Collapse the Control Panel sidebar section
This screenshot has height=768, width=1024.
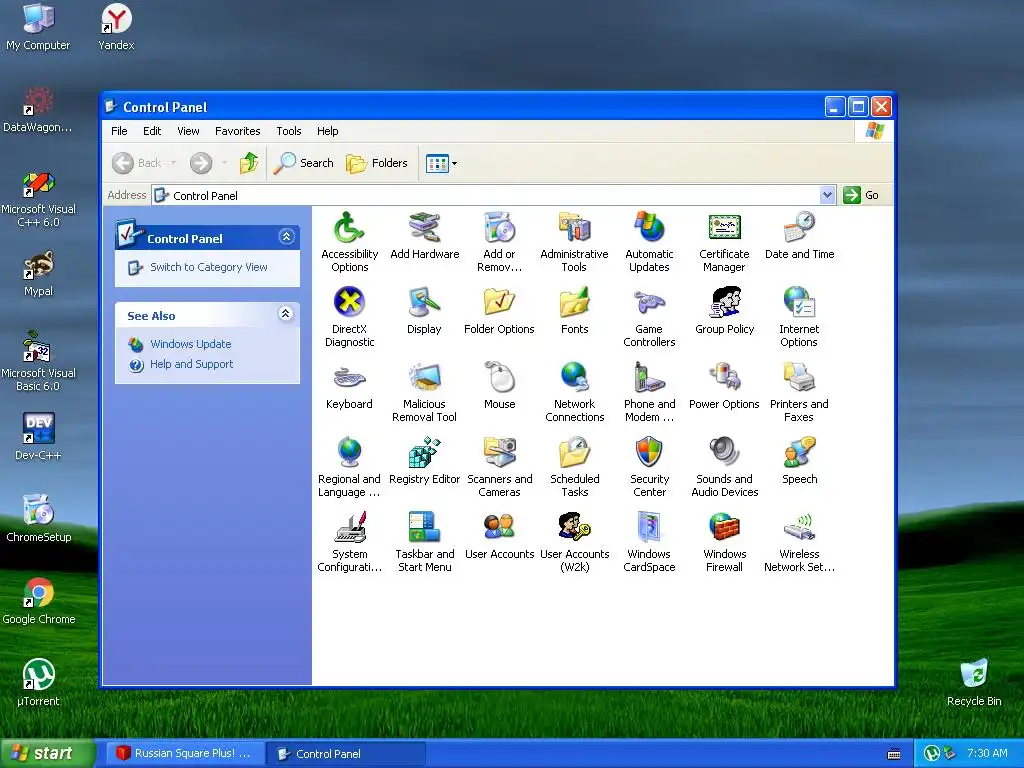pos(286,236)
